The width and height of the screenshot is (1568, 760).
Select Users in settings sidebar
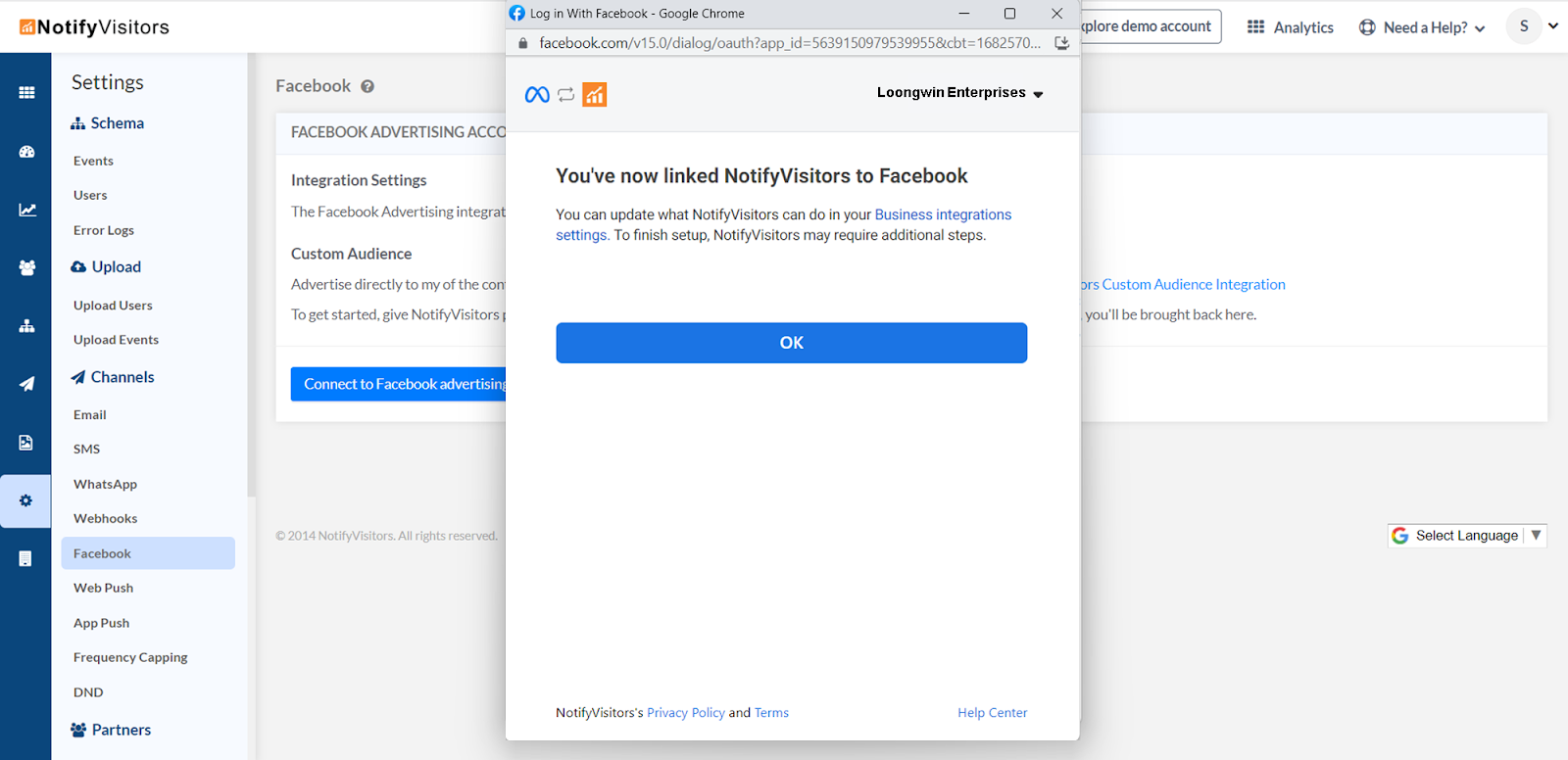point(90,195)
